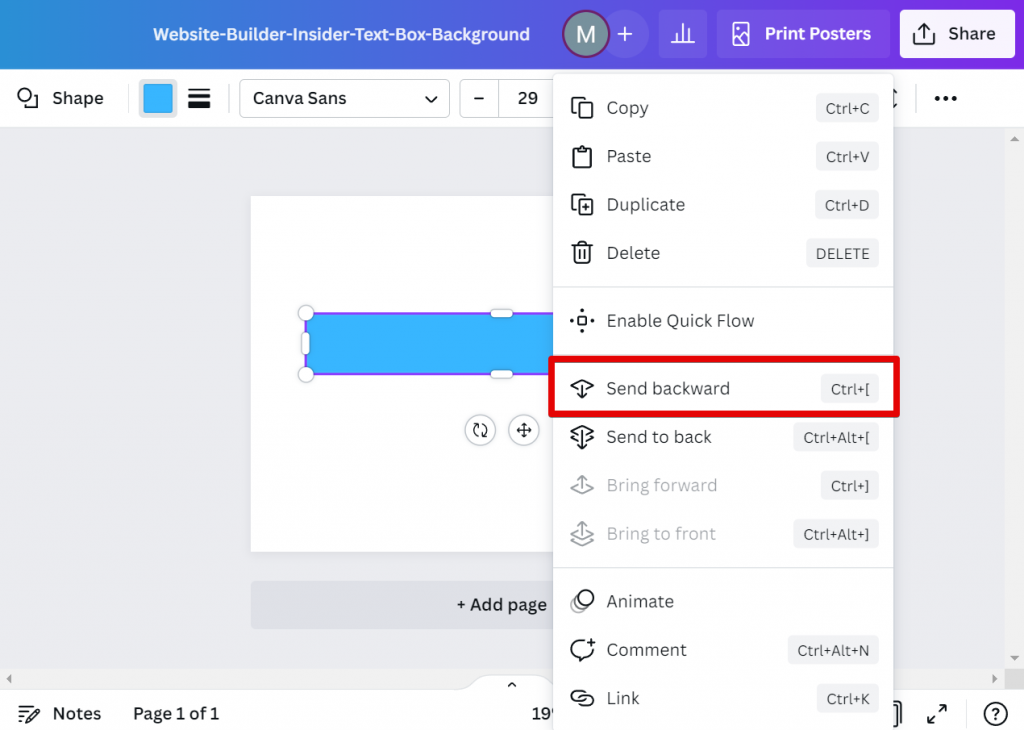Enter fullscreen with the expand arrows icon
The image size is (1024, 730).
pos(937,713)
